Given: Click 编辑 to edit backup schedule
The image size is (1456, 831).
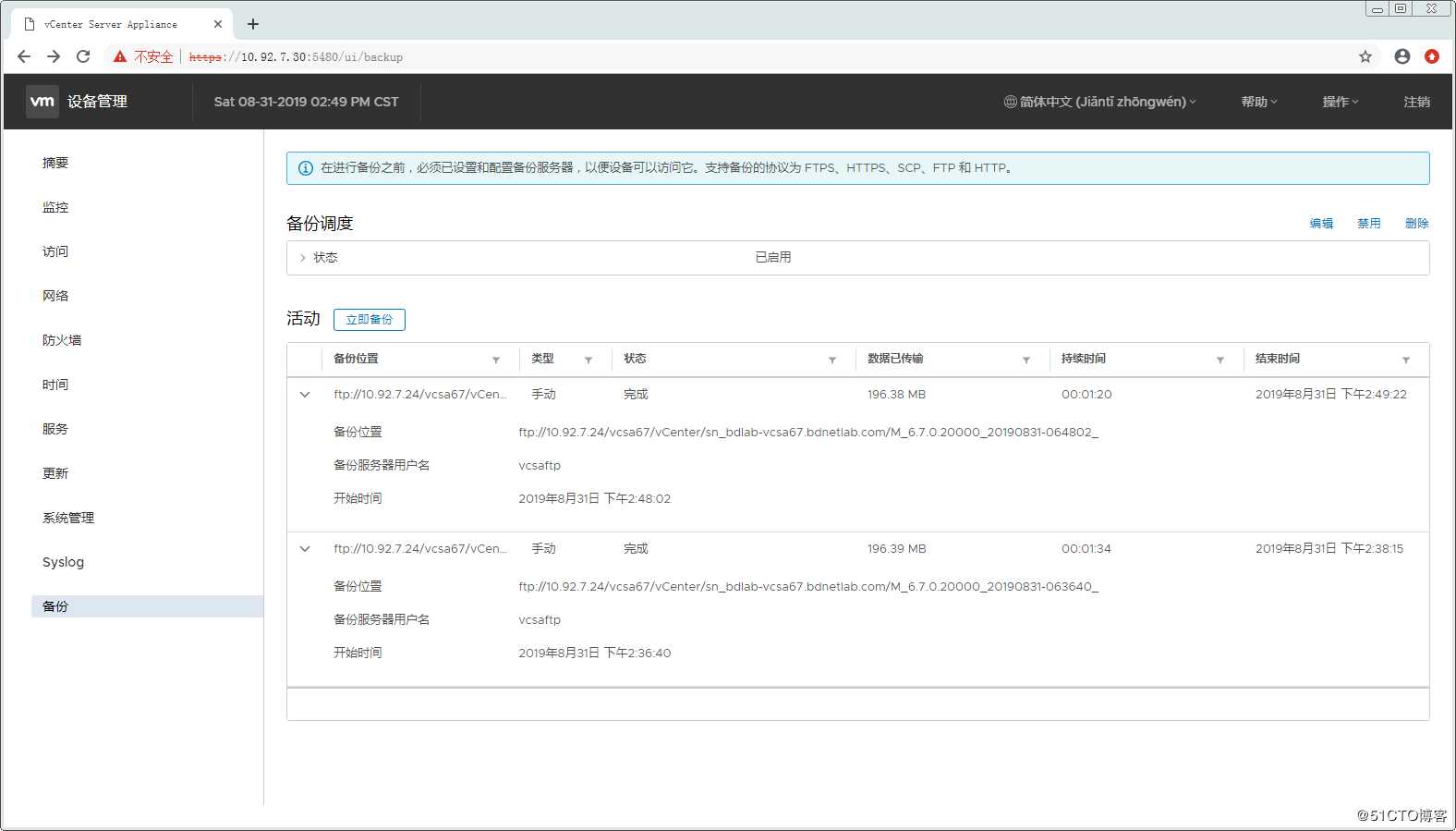Looking at the screenshot, I should 1321,224.
